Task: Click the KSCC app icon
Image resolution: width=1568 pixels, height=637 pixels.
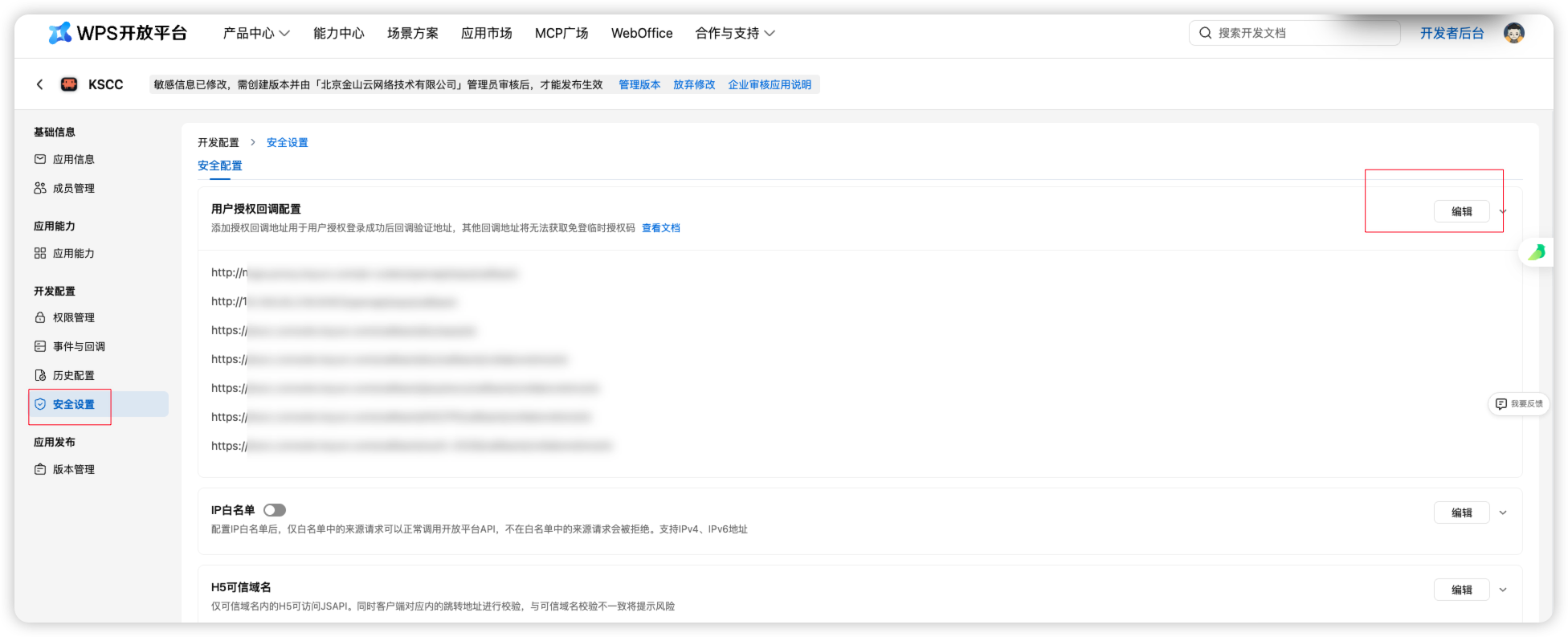Action: click(x=69, y=84)
